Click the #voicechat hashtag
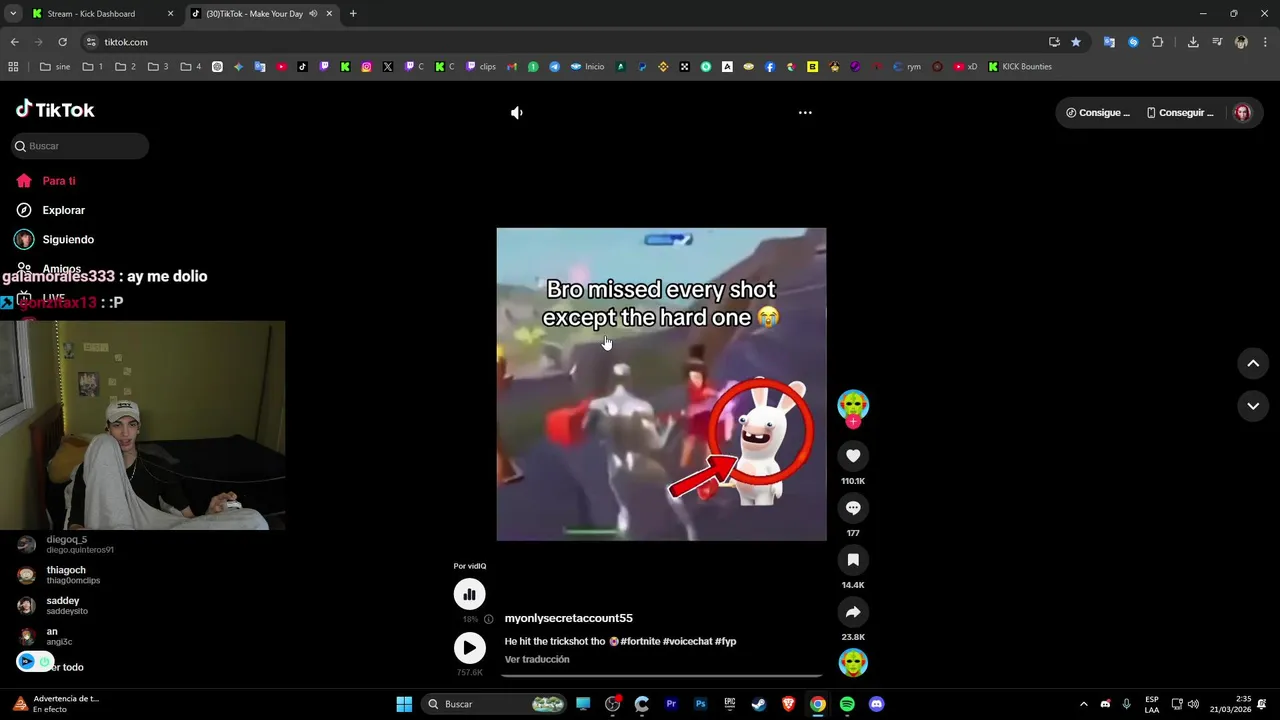Image resolution: width=1280 pixels, height=720 pixels. pos(687,641)
